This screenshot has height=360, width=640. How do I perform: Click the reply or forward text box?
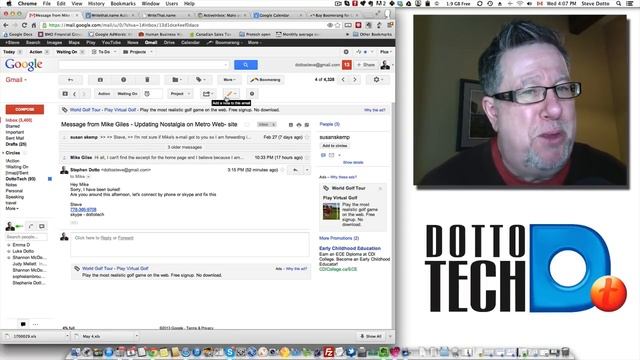189,244
